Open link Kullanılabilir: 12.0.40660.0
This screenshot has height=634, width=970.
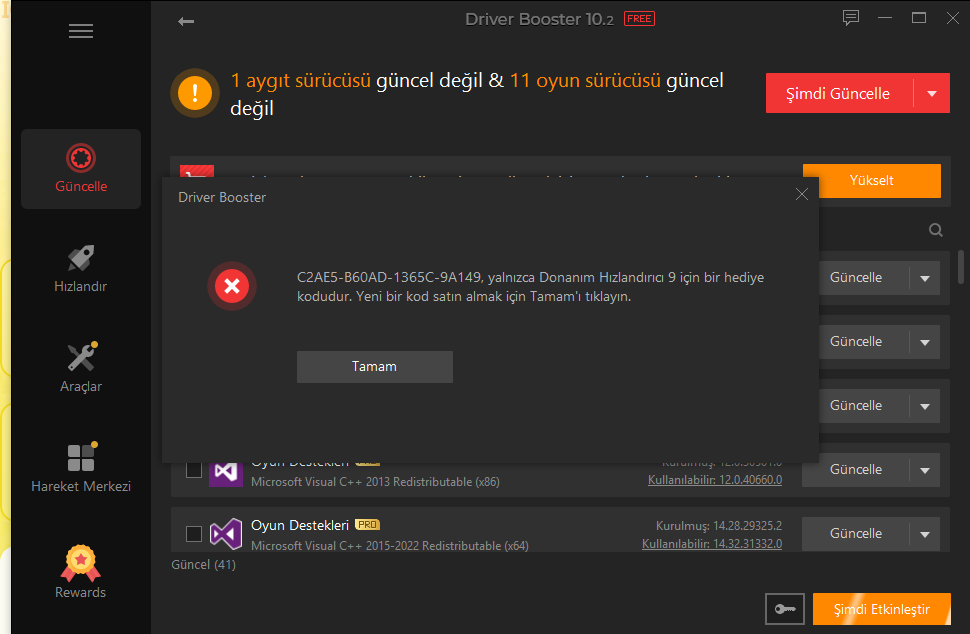point(715,480)
